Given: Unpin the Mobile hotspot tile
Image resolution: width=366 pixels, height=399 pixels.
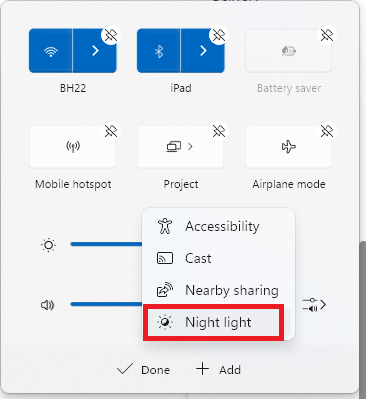Looking at the screenshot, I should (x=111, y=131).
